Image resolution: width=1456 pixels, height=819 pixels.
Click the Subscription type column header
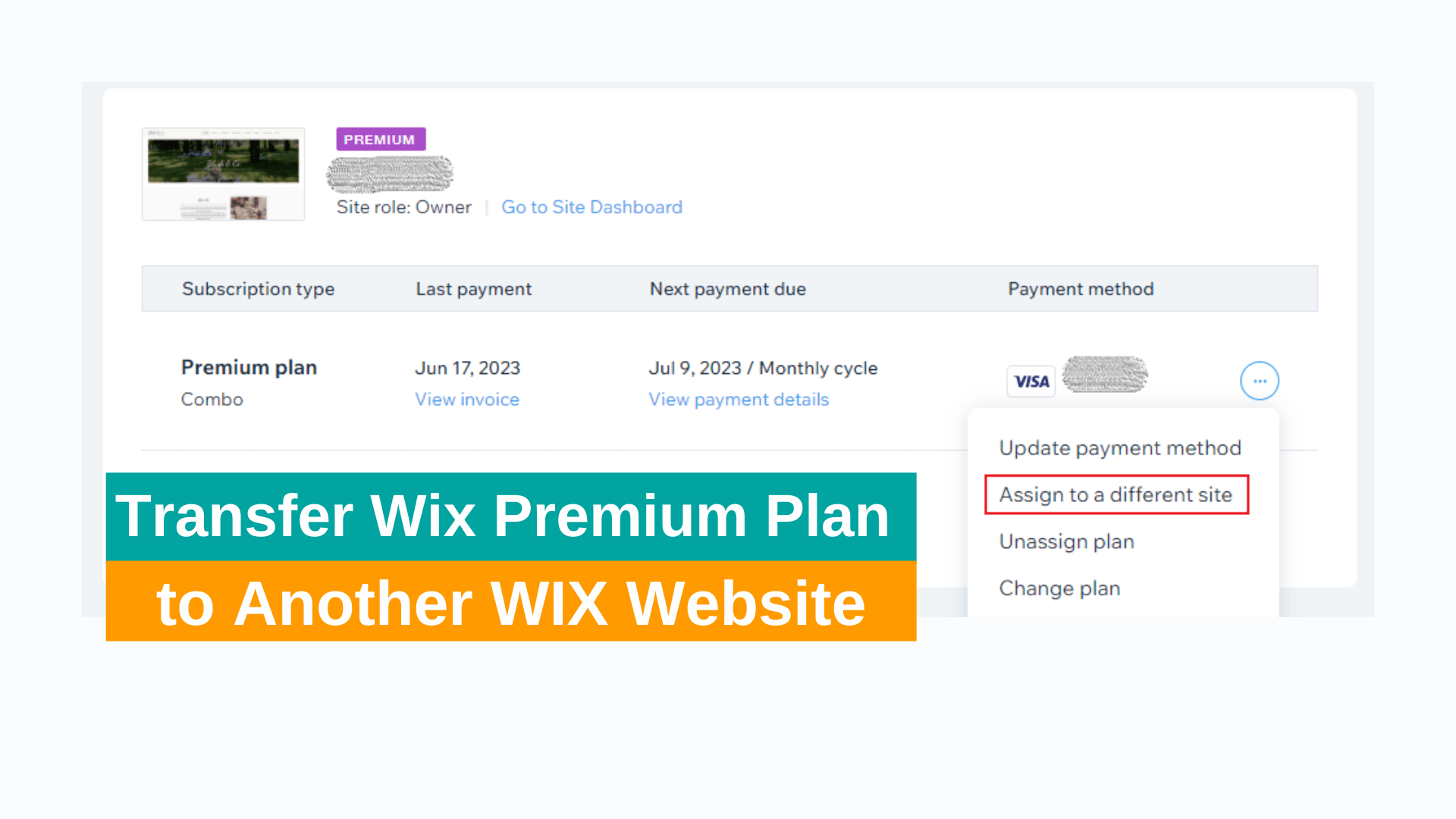tap(258, 289)
